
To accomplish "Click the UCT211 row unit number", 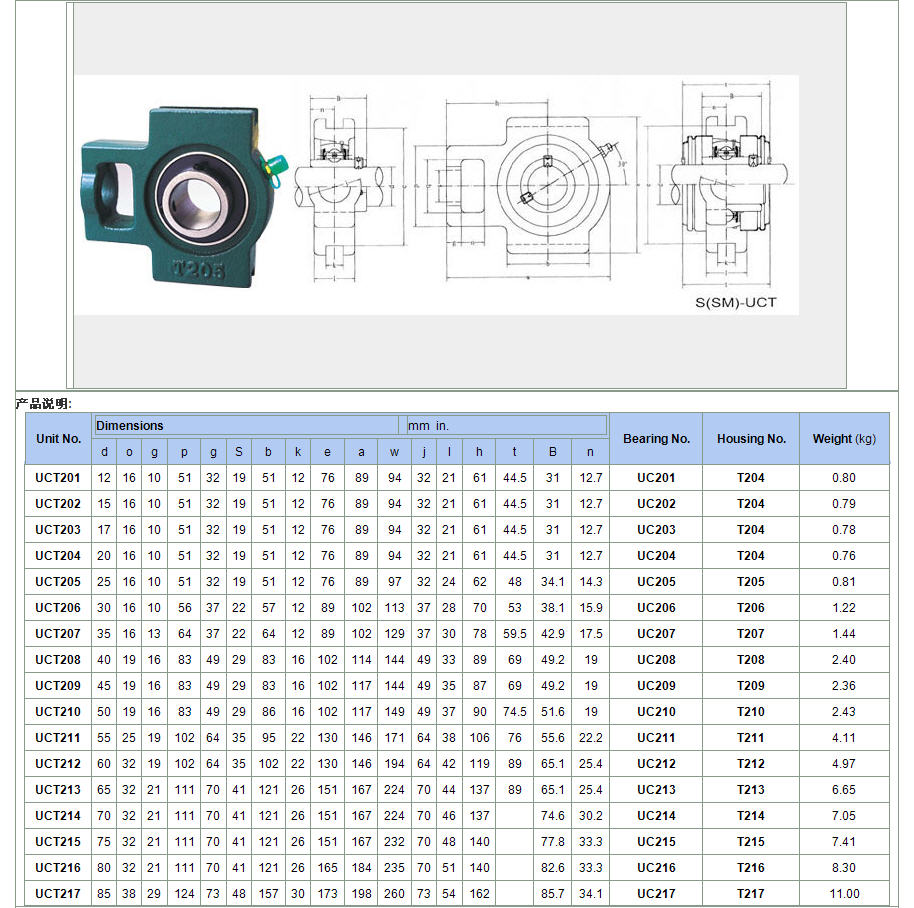I will (x=58, y=737).
